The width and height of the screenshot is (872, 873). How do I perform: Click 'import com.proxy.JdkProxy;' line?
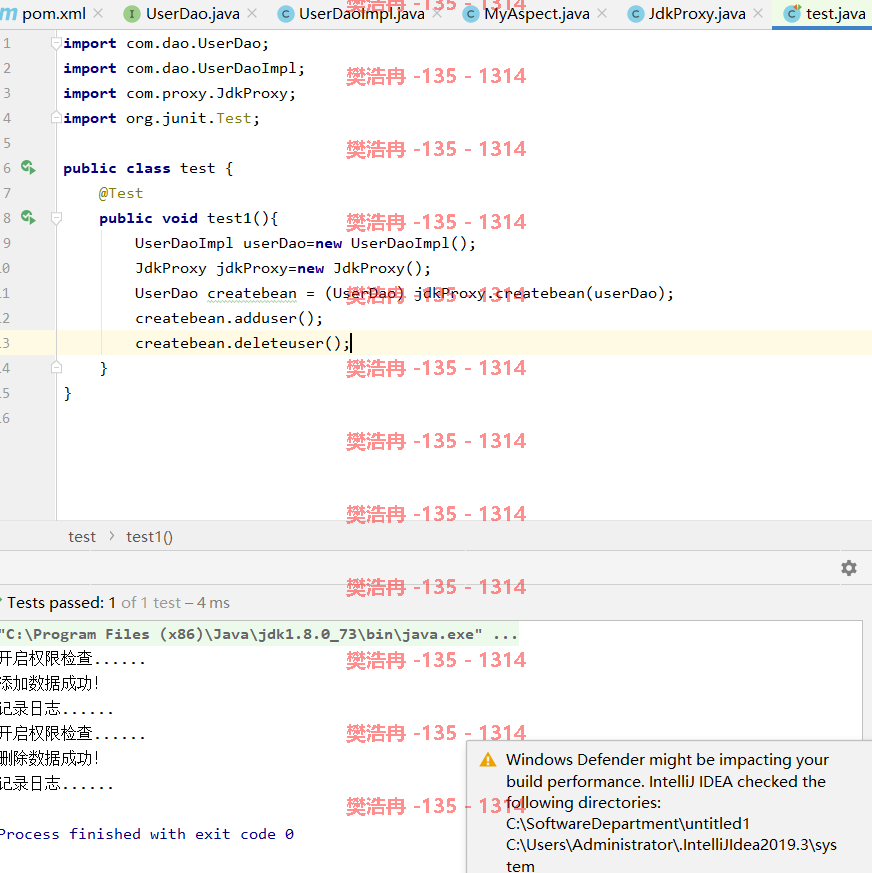pos(179,93)
